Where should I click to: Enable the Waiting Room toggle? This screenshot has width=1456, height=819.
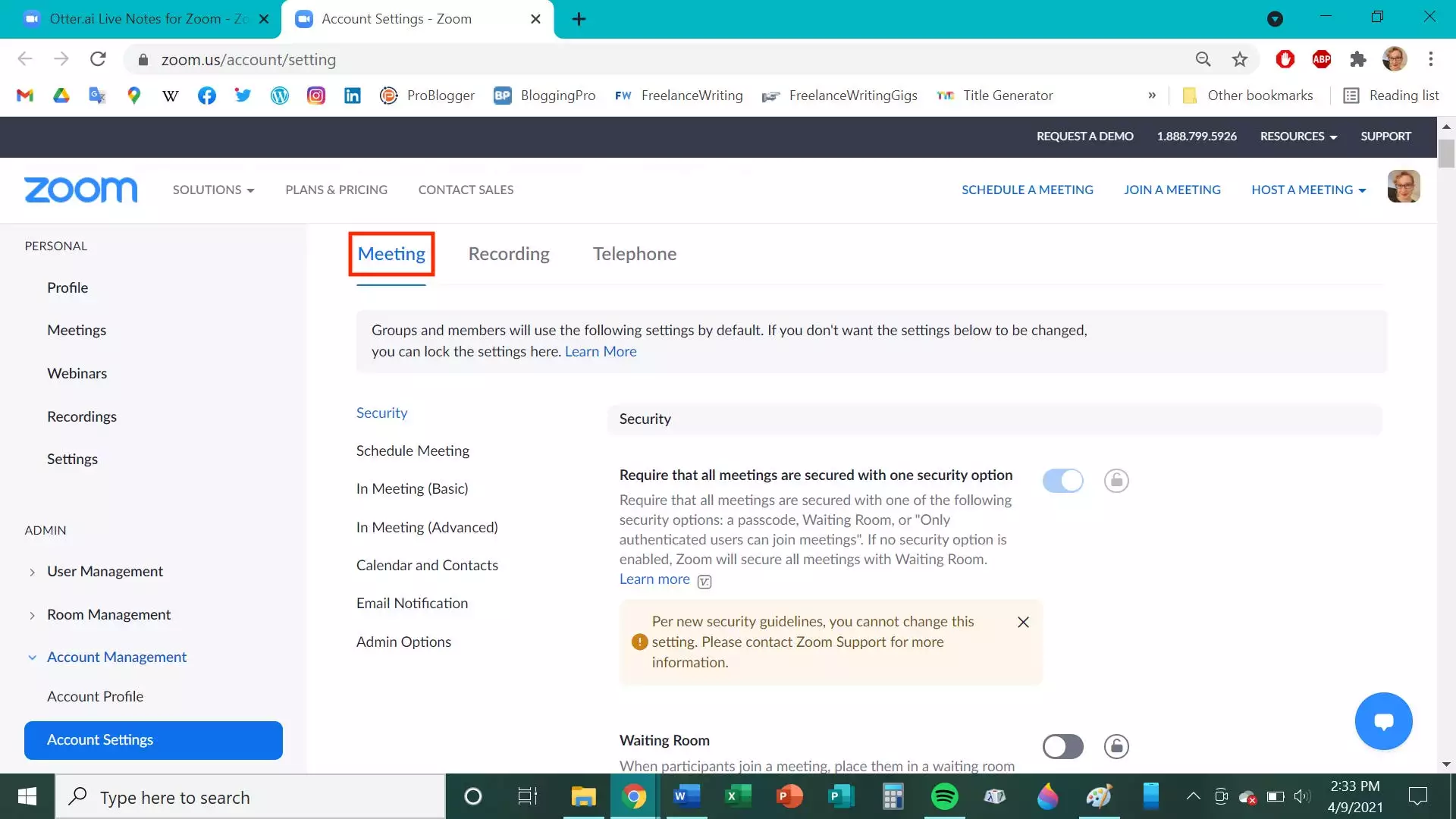coord(1063,747)
